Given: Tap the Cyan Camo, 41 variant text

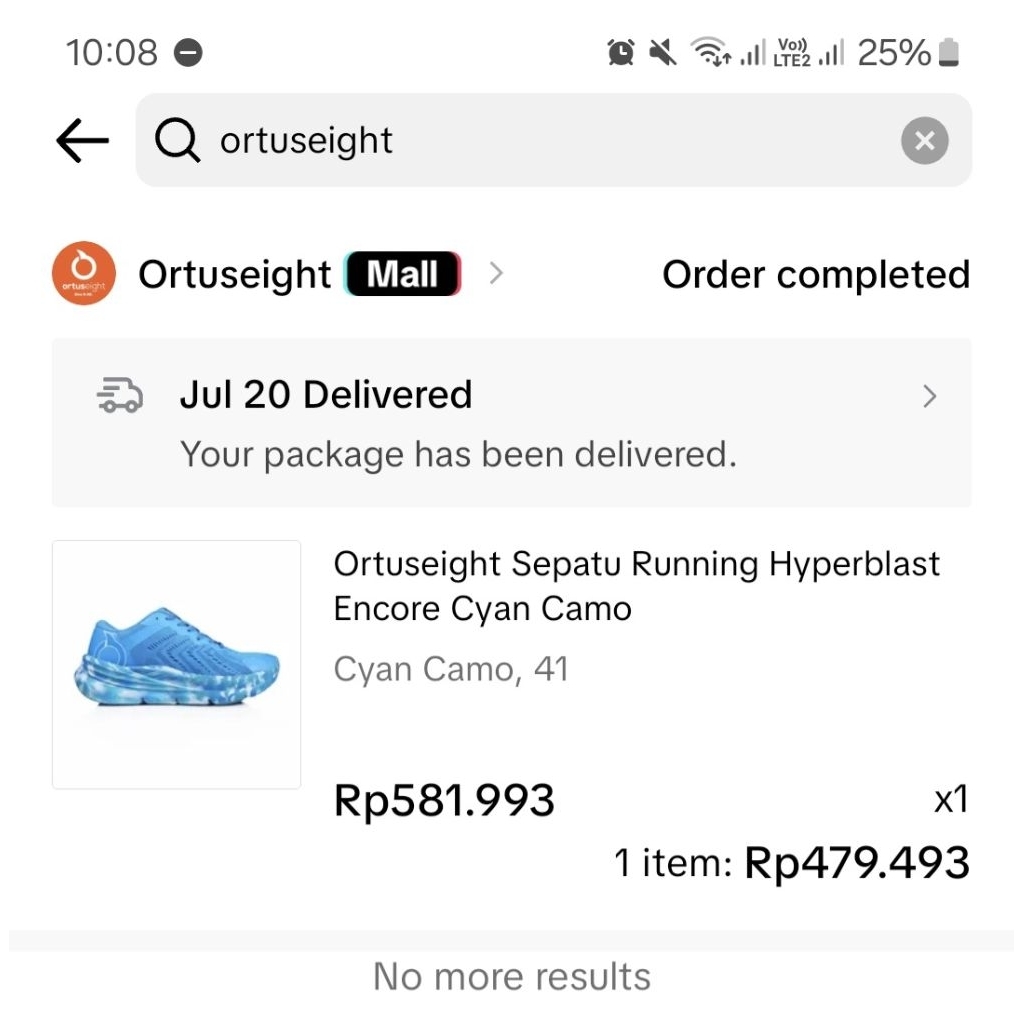Looking at the screenshot, I should tap(451, 669).
